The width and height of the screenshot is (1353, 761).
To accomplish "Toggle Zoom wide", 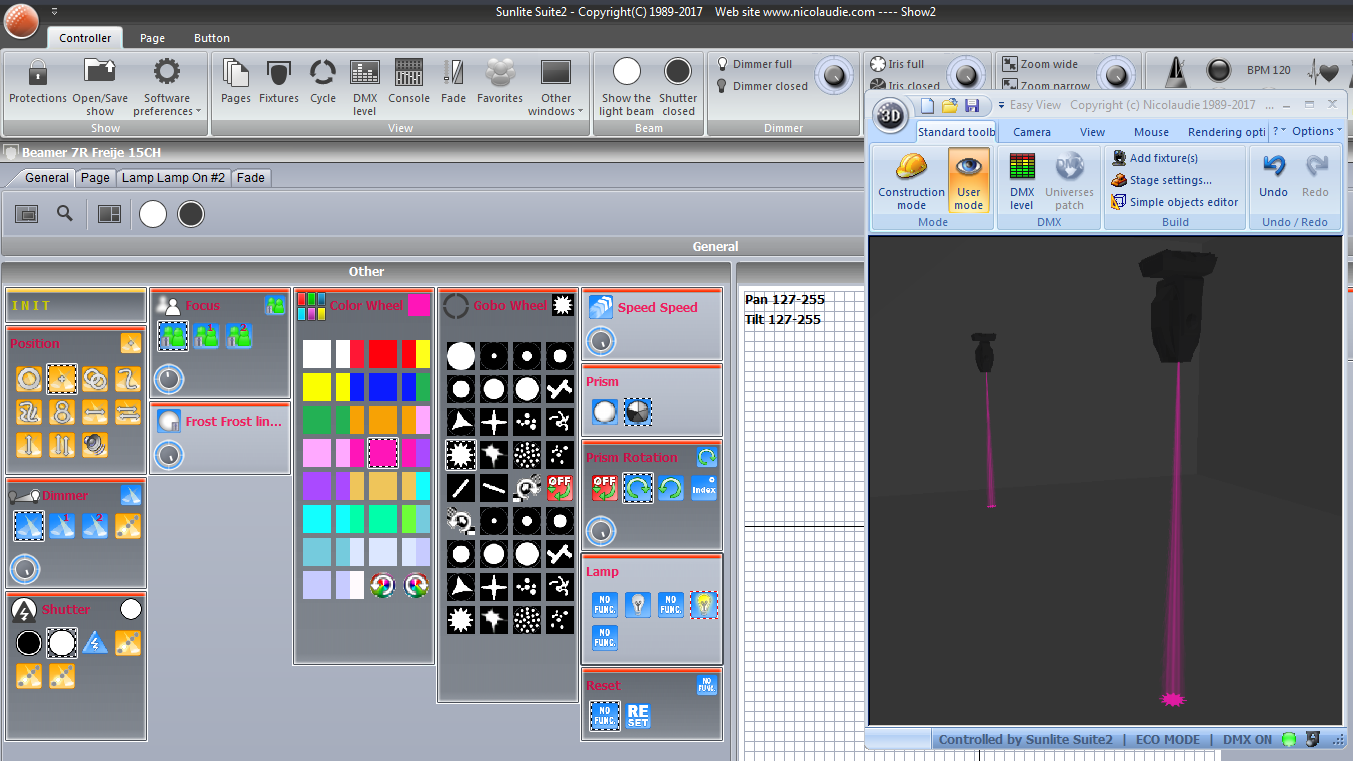I will [x=1041, y=64].
